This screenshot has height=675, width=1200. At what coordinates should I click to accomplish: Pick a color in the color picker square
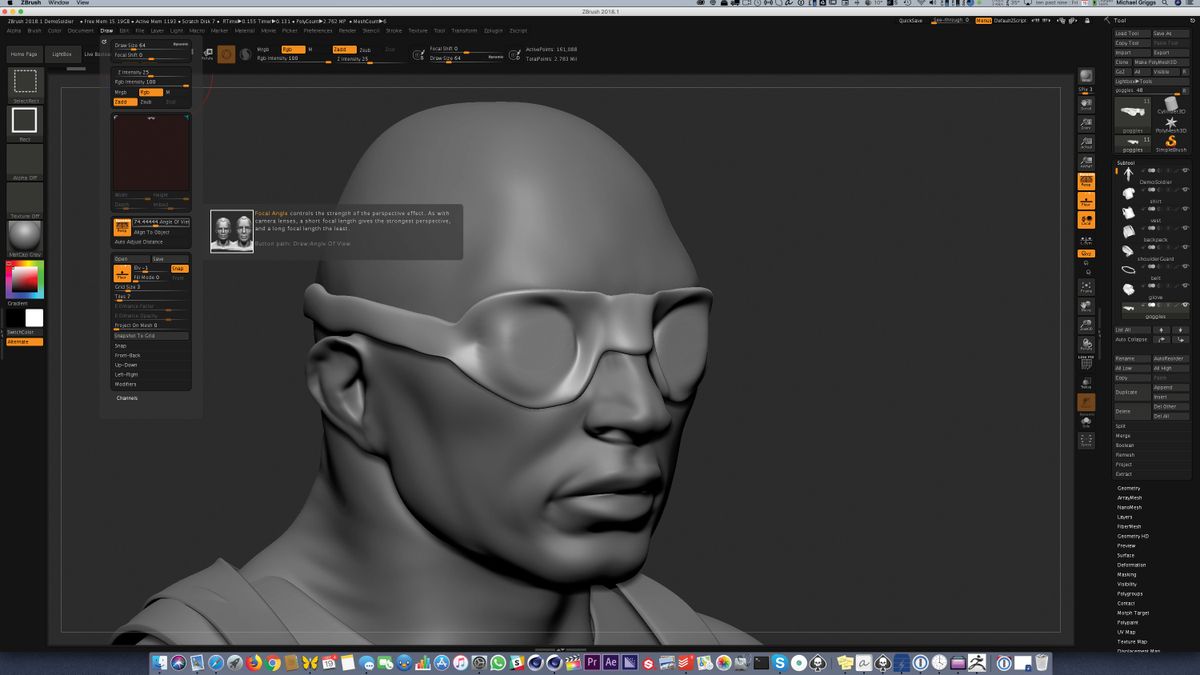[x=24, y=279]
